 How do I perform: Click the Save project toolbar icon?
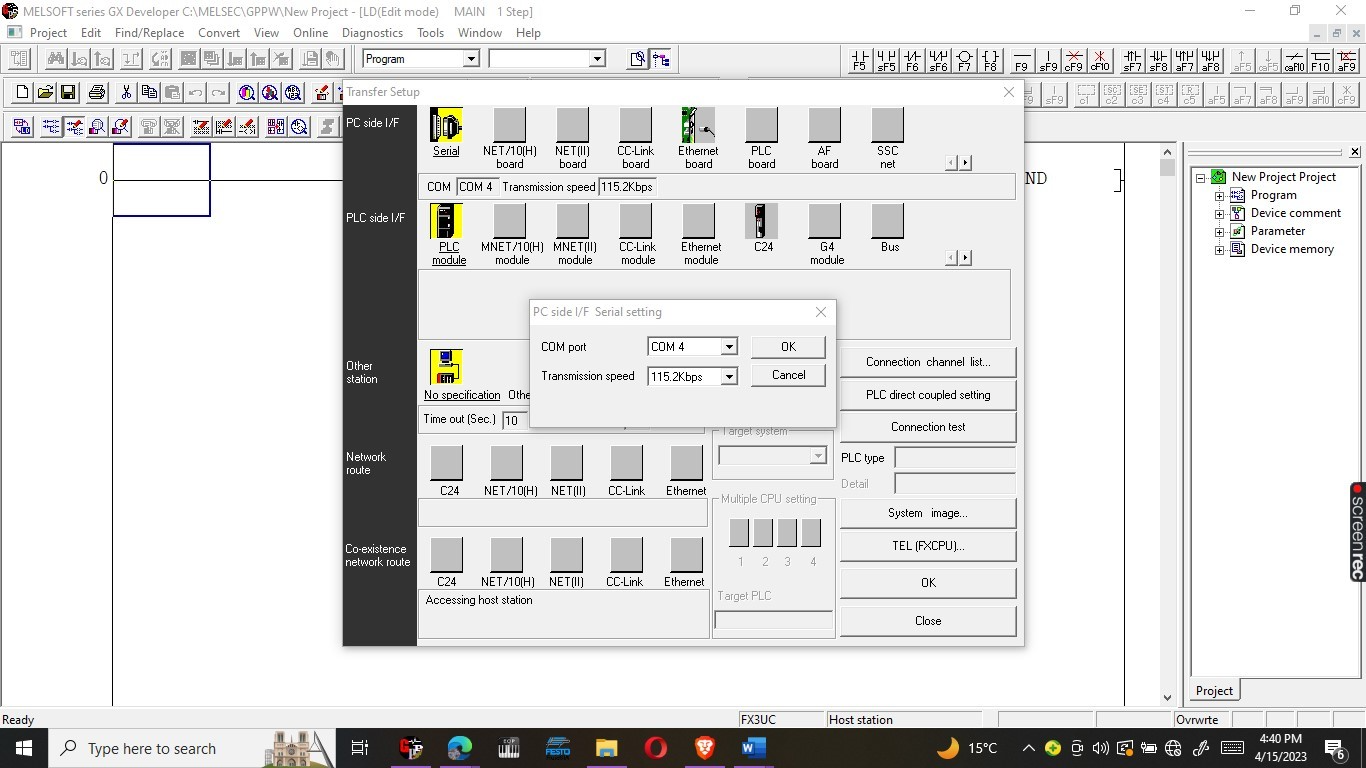pyautogui.click(x=68, y=93)
